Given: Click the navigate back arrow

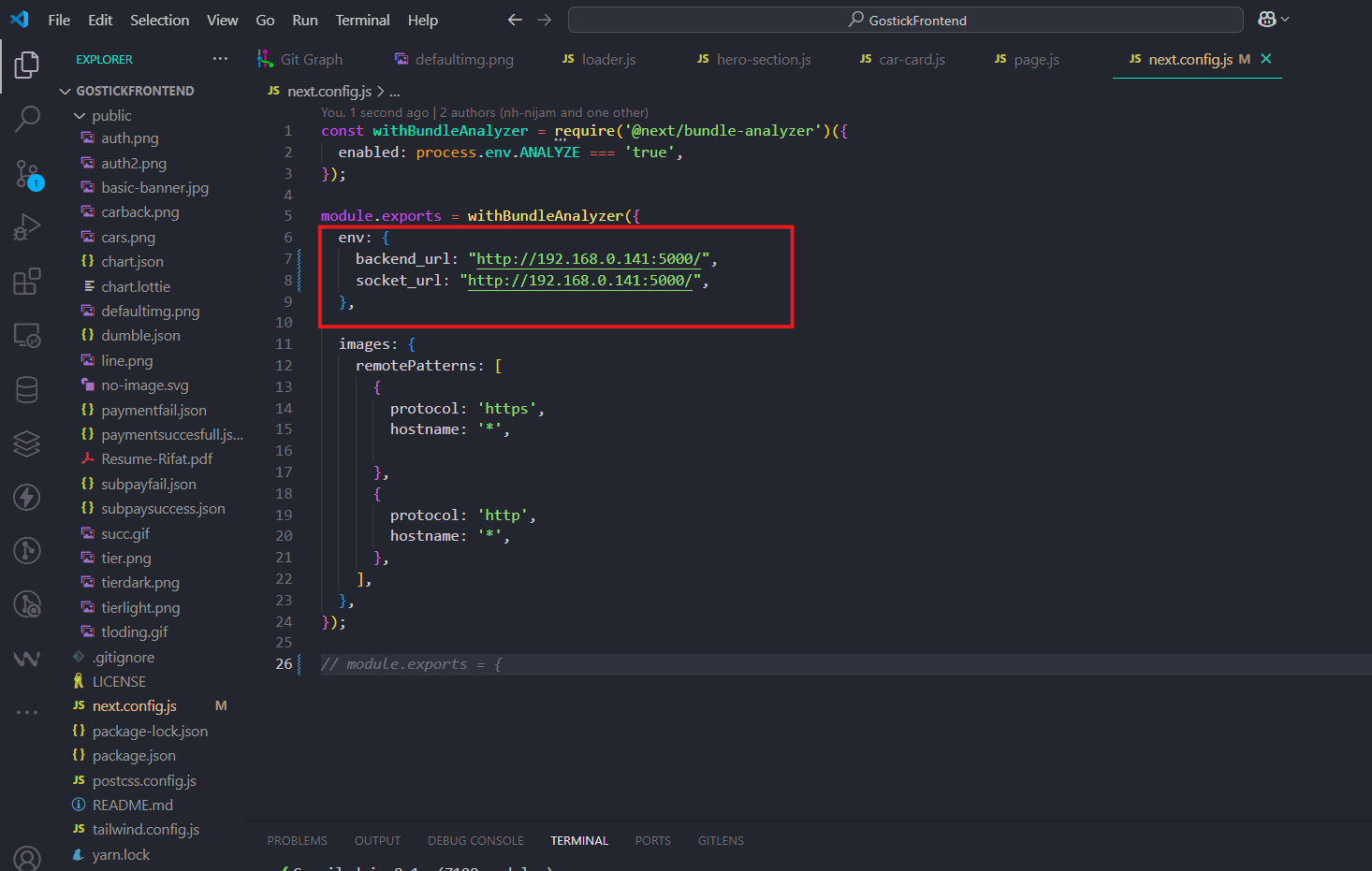Looking at the screenshot, I should coord(515,20).
